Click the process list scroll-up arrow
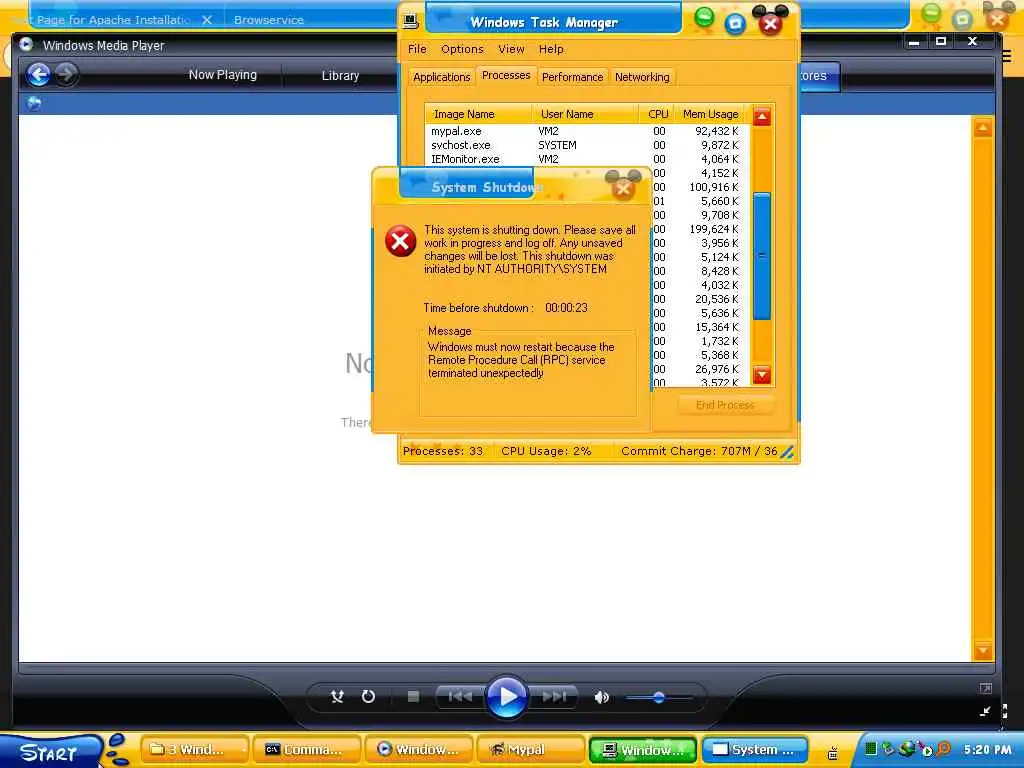This screenshot has width=1024, height=768. [x=761, y=117]
